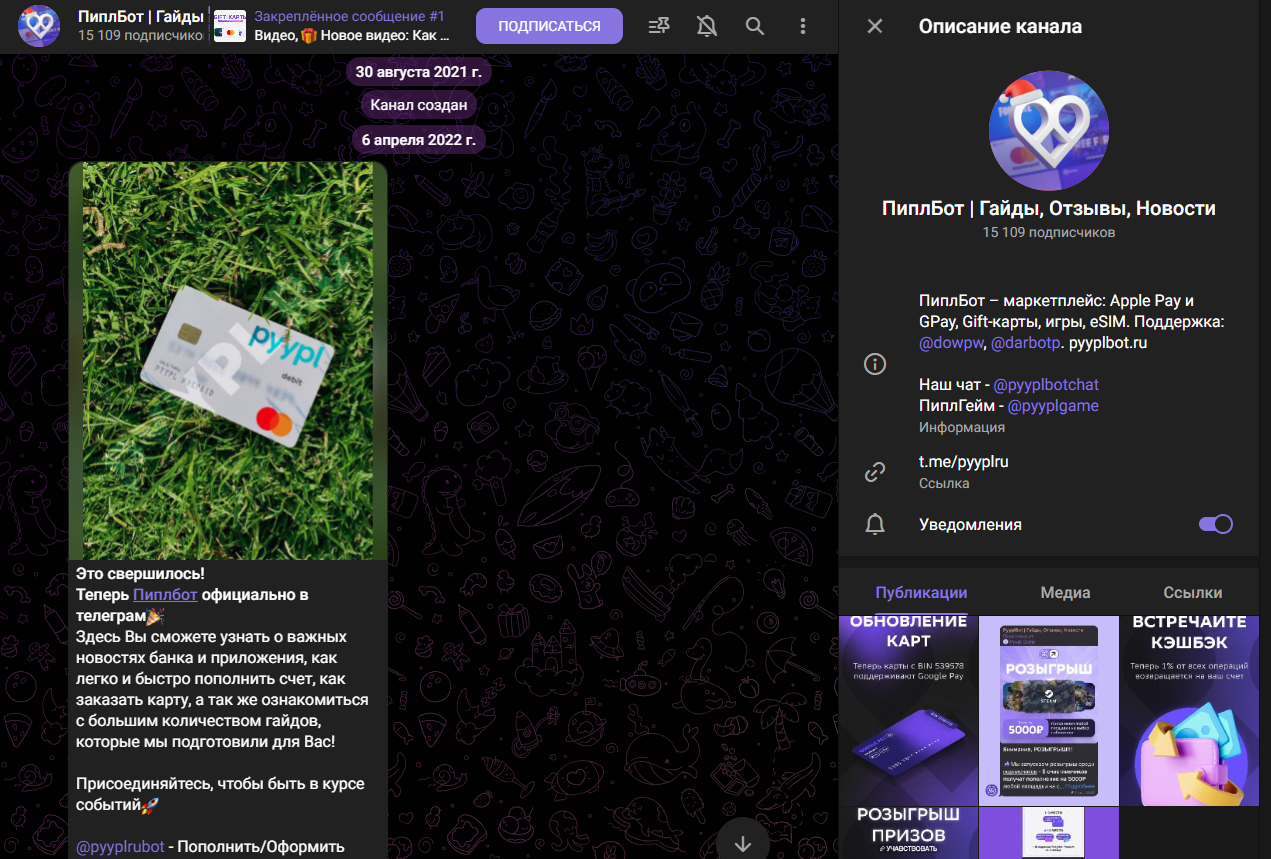Click the Канал создан service message

click(x=419, y=105)
